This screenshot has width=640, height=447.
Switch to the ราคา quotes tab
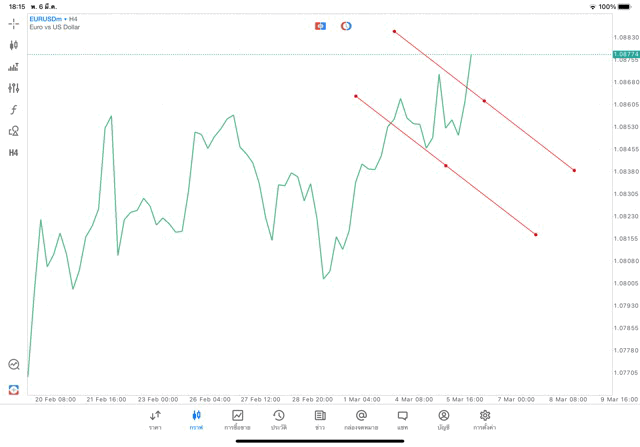[155, 420]
